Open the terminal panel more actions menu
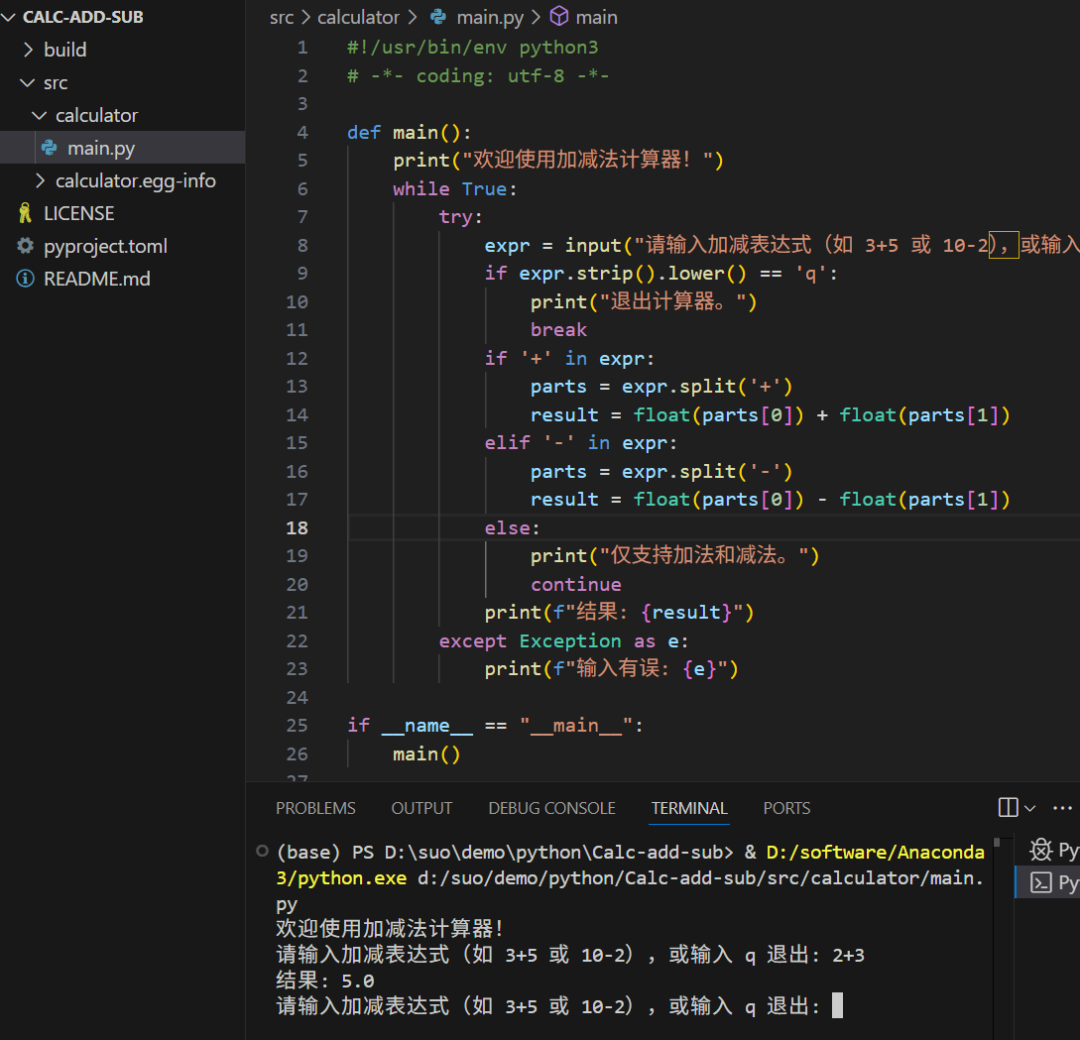1080x1040 pixels. point(1063,808)
